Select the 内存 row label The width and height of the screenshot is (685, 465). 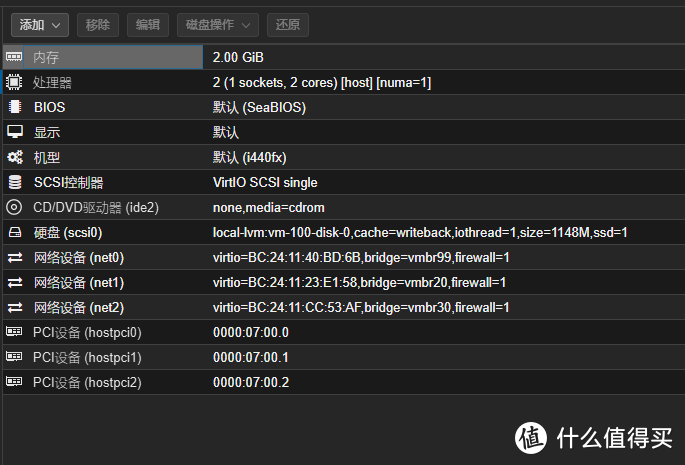coord(46,57)
